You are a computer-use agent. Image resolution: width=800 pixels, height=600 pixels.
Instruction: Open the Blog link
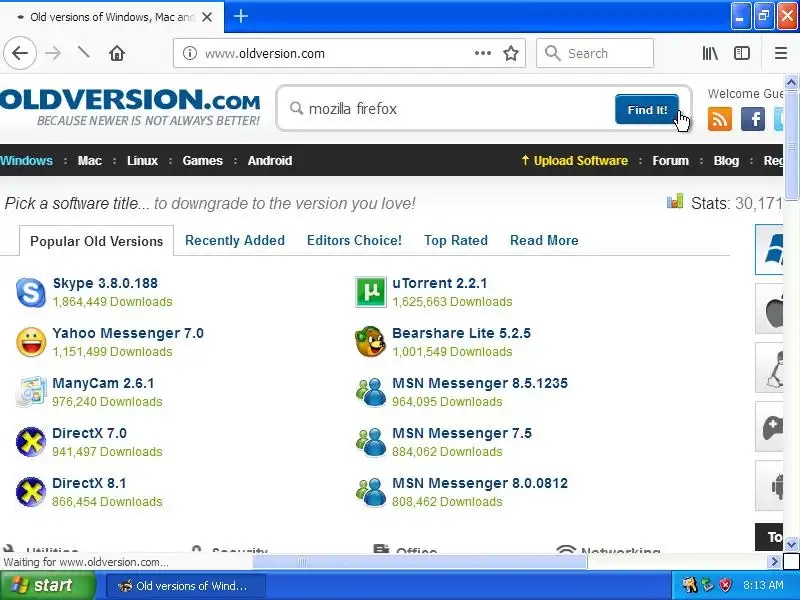click(726, 161)
